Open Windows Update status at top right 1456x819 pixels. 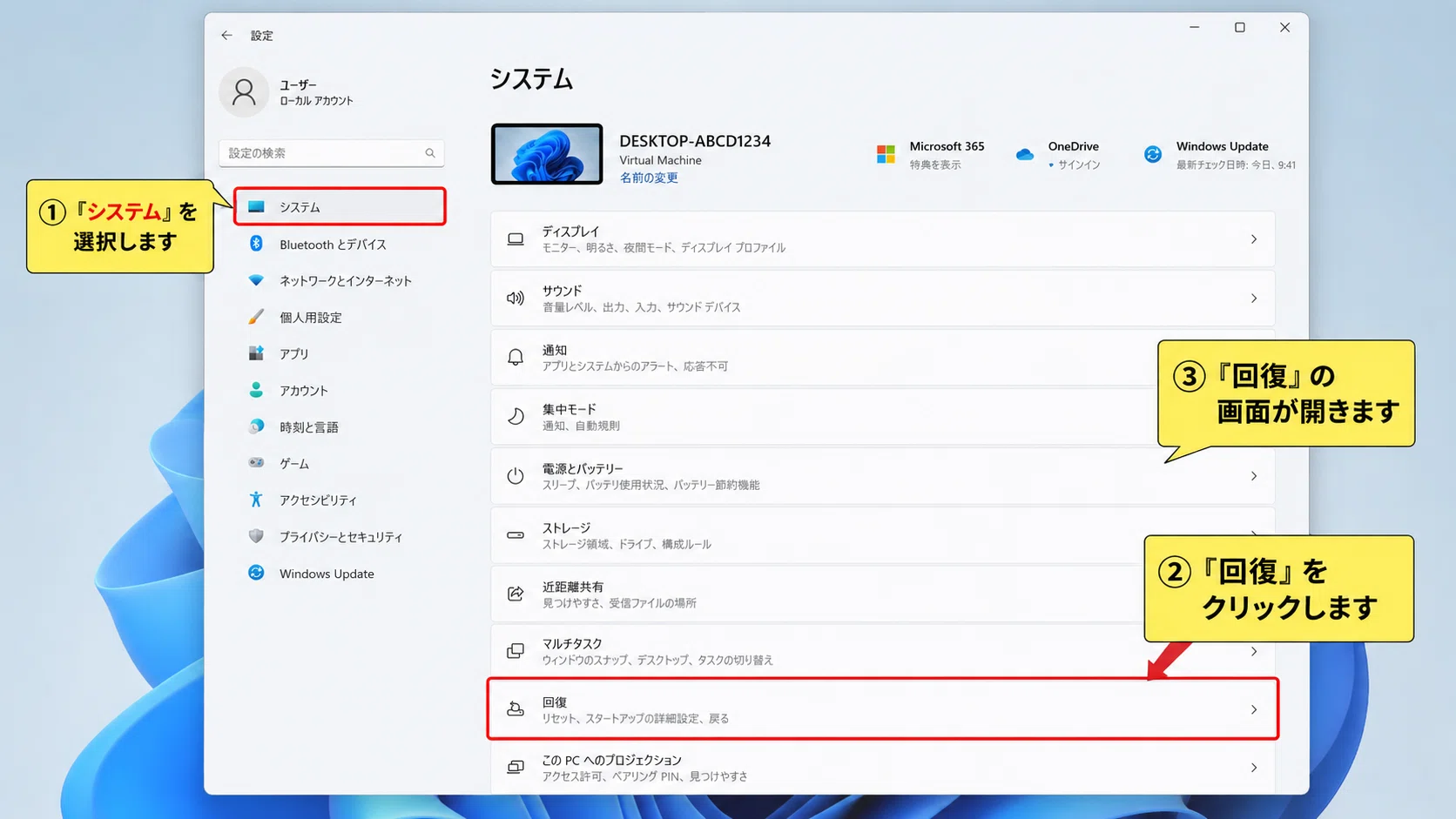click(x=1219, y=154)
